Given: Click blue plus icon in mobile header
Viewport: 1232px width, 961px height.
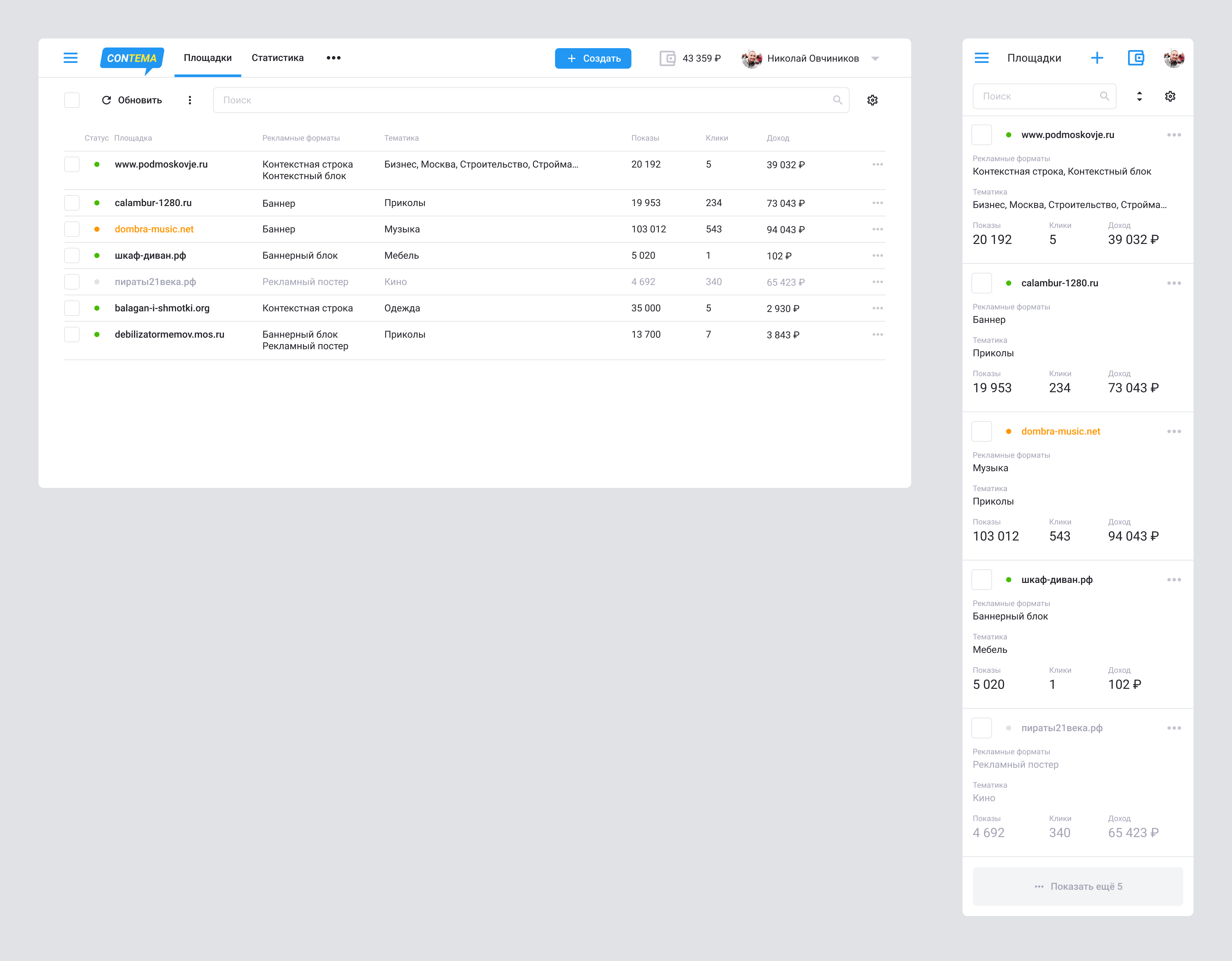Looking at the screenshot, I should tap(1097, 58).
